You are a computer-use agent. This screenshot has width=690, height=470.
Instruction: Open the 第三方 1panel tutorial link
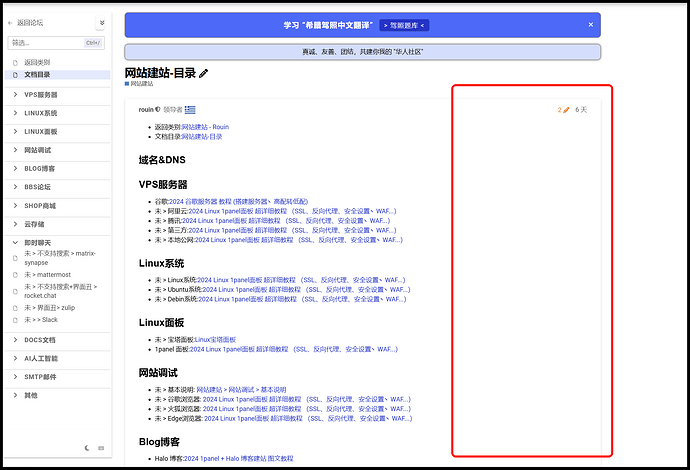(292, 230)
